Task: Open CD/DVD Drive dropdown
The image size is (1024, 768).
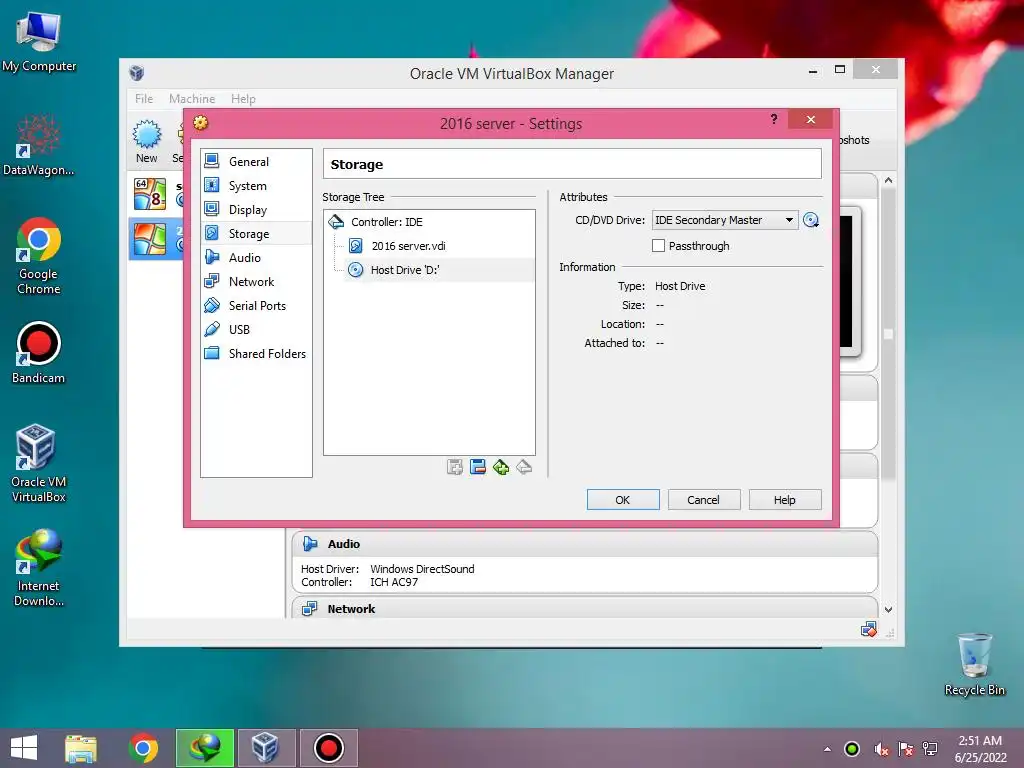Action: (725, 220)
